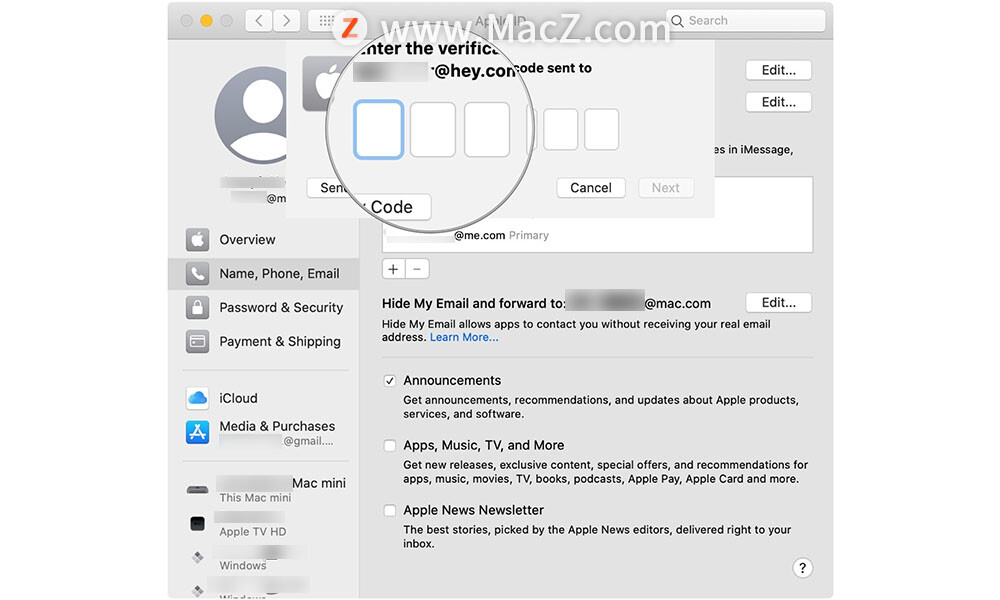Go forward with the right chevron
1000x600 pixels.
pyautogui.click(x=287, y=20)
